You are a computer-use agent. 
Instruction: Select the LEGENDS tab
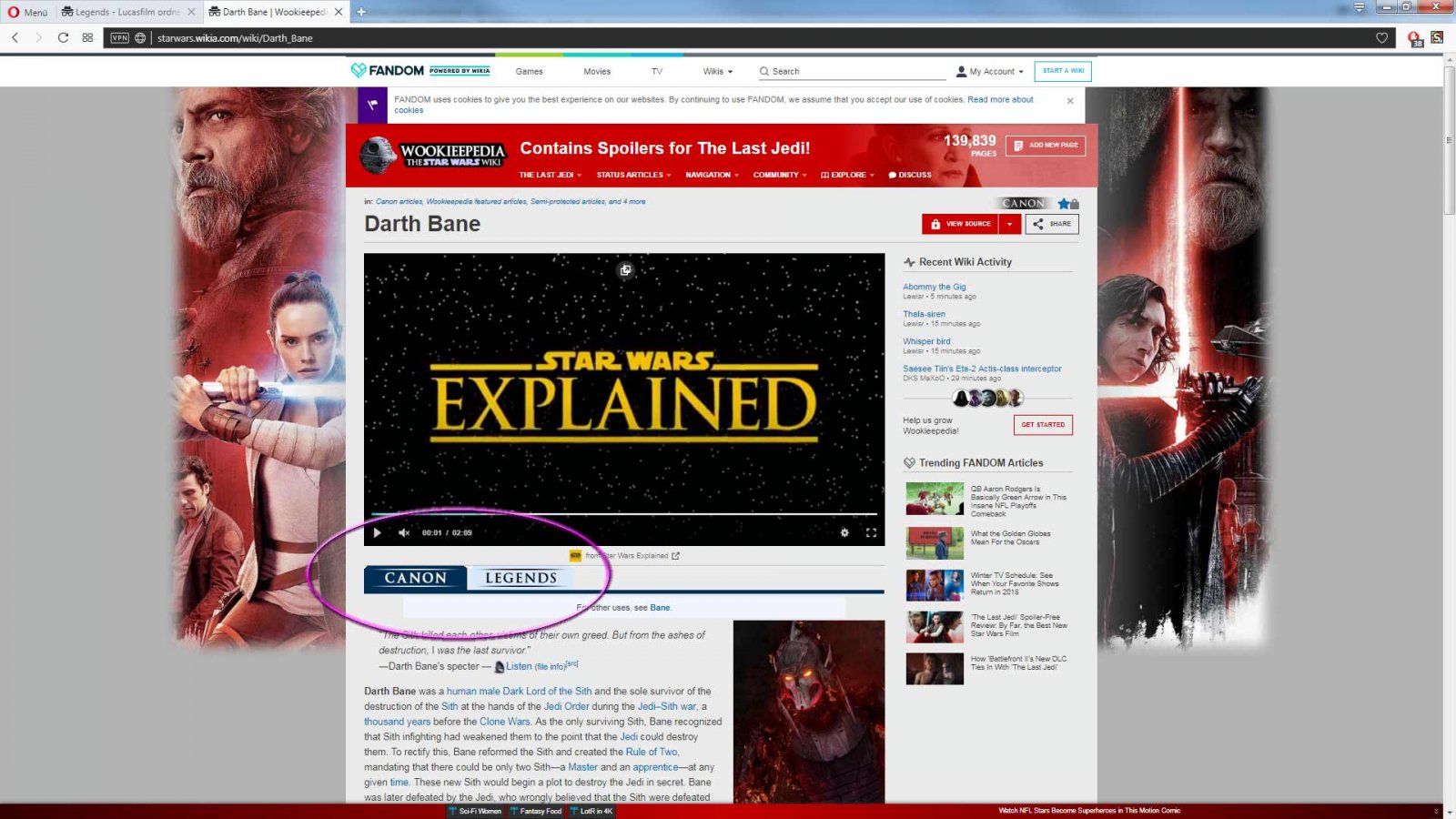click(521, 578)
